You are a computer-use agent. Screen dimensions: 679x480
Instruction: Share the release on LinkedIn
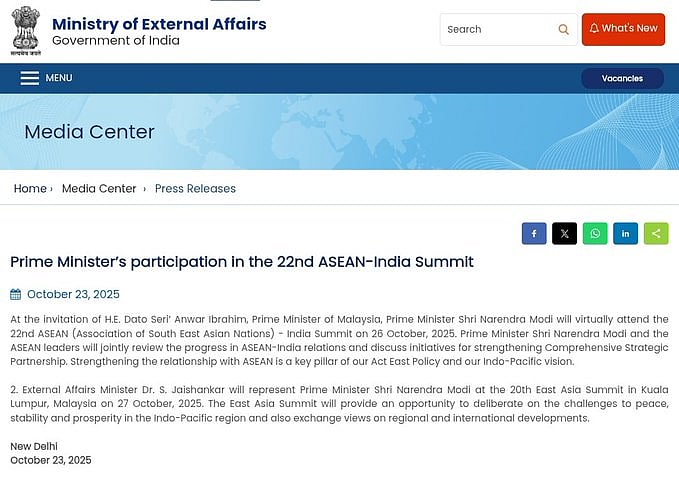point(625,234)
